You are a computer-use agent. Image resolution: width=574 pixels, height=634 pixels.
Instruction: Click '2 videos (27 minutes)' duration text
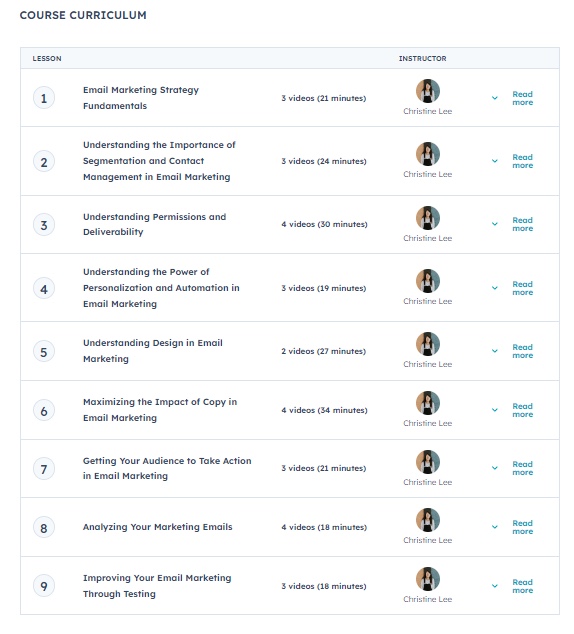pos(323,351)
